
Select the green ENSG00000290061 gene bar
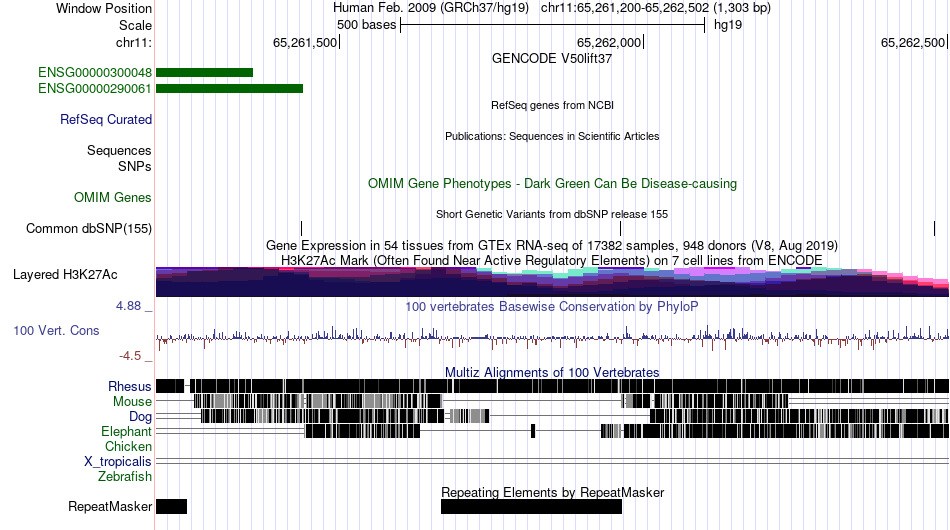pos(230,88)
